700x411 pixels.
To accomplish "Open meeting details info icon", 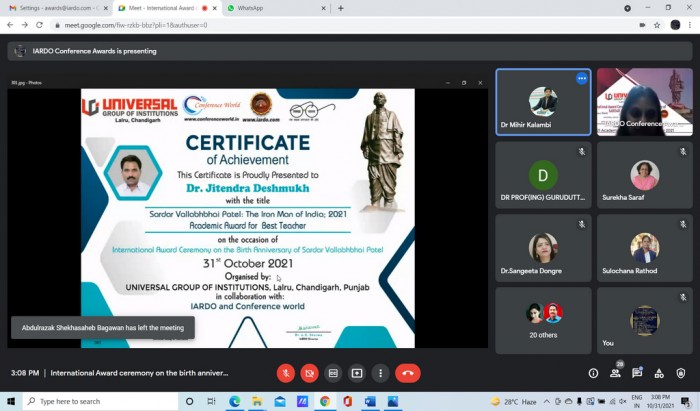I will click(593, 373).
